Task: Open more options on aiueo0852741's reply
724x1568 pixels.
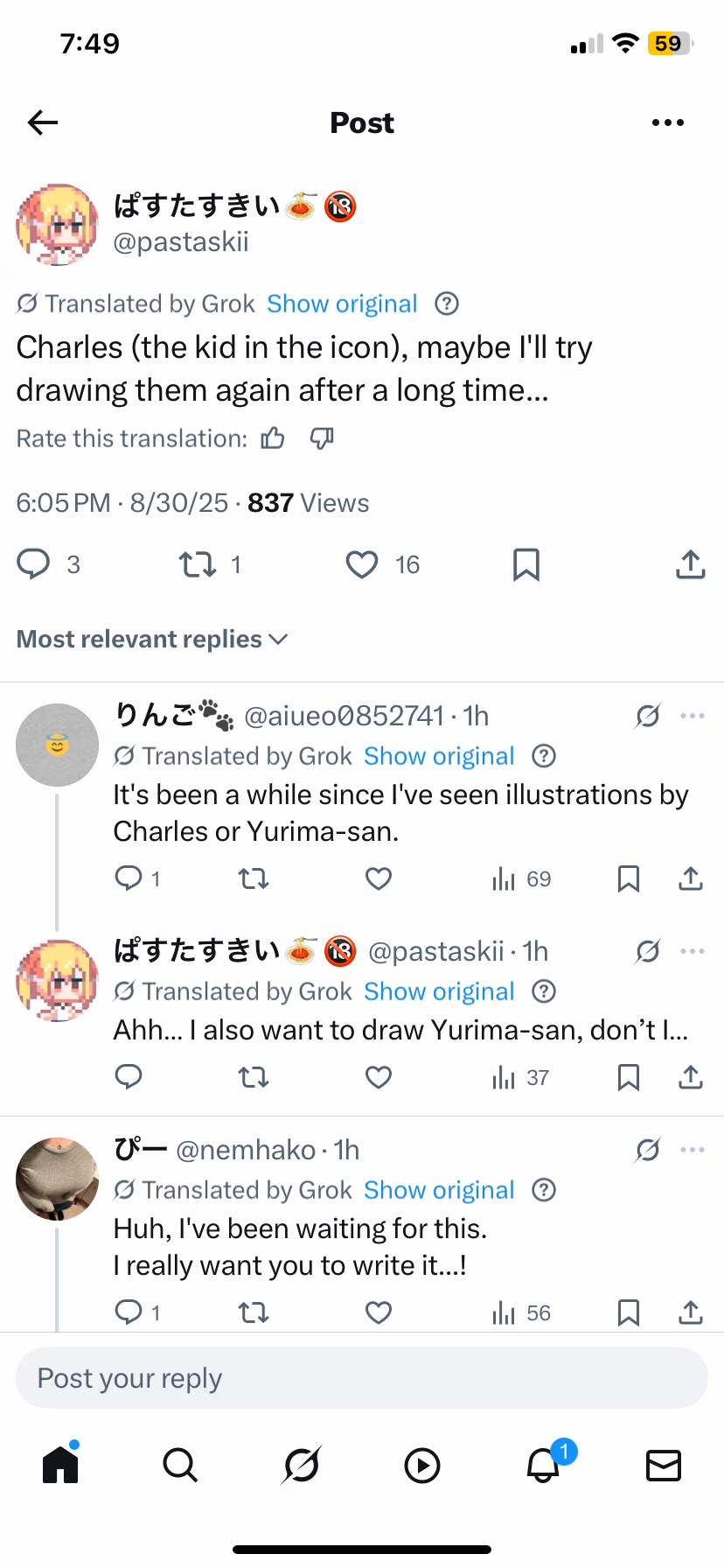Action: pyautogui.click(x=692, y=716)
